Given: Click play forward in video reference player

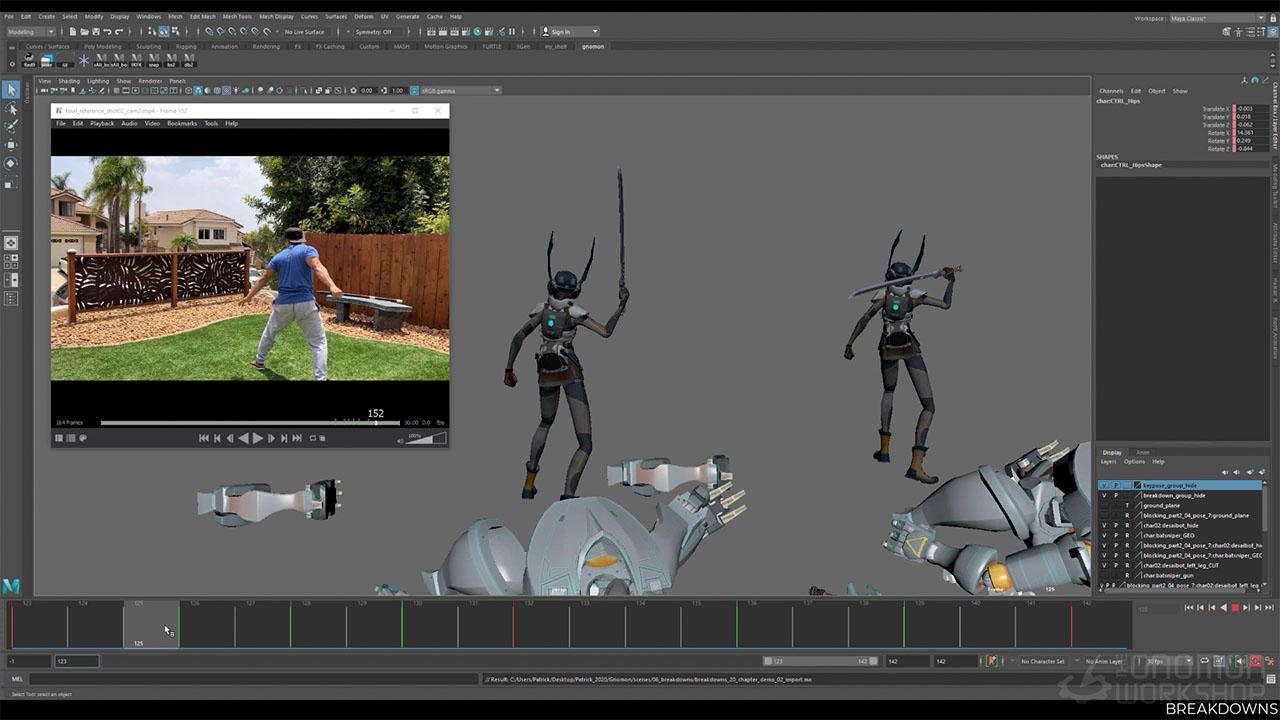Looking at the screenshot, I should pos(257,438).
